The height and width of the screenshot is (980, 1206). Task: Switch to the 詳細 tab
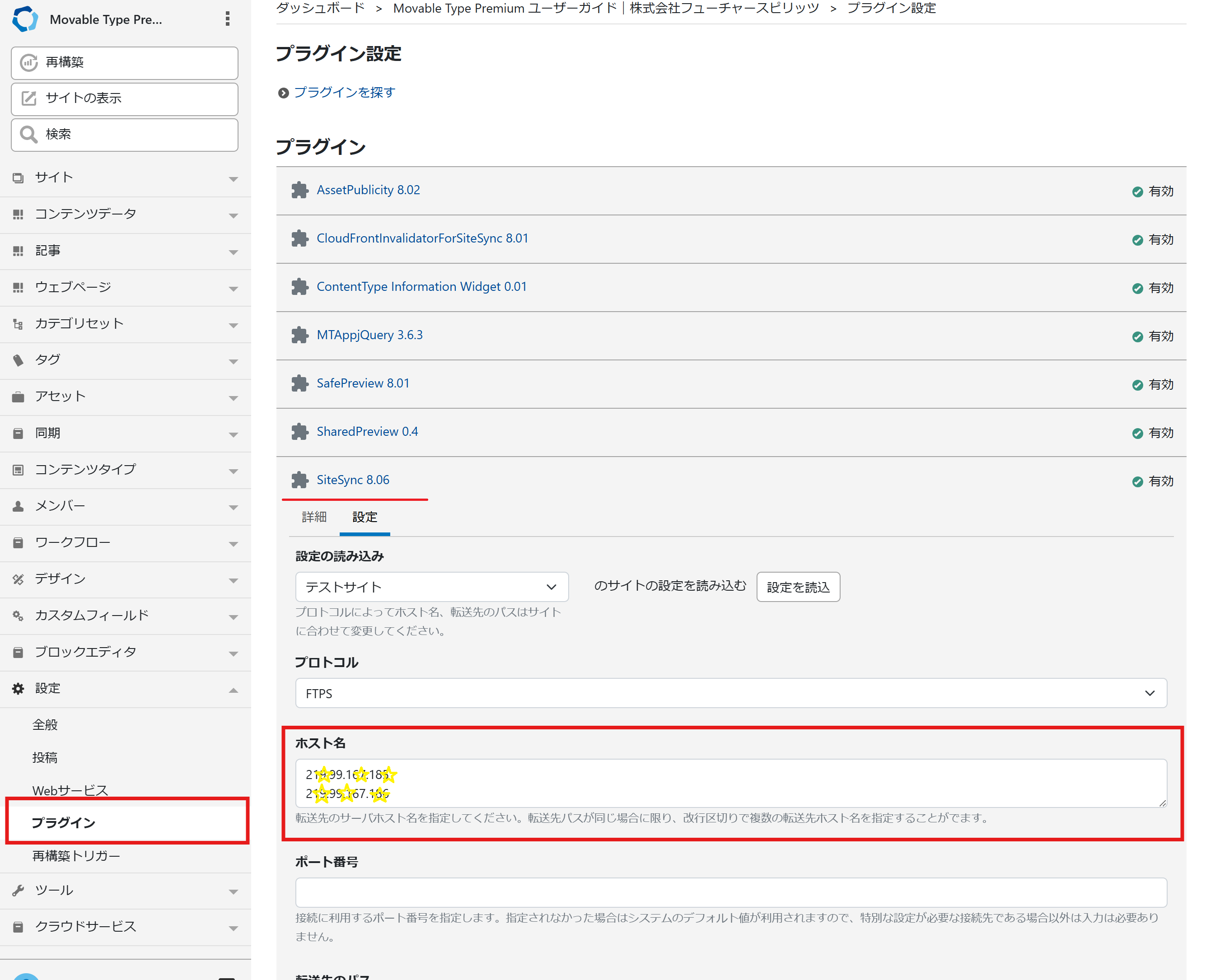coord(314,517)
